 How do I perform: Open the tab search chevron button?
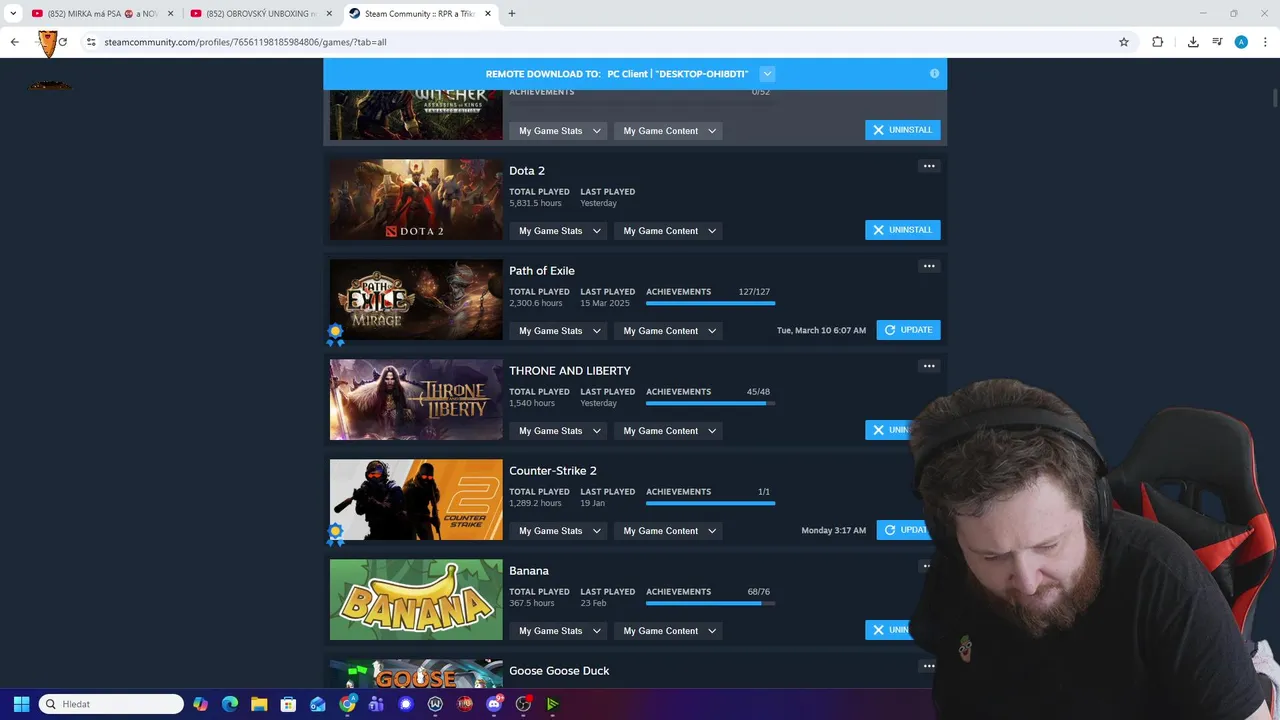pos(13,14)
